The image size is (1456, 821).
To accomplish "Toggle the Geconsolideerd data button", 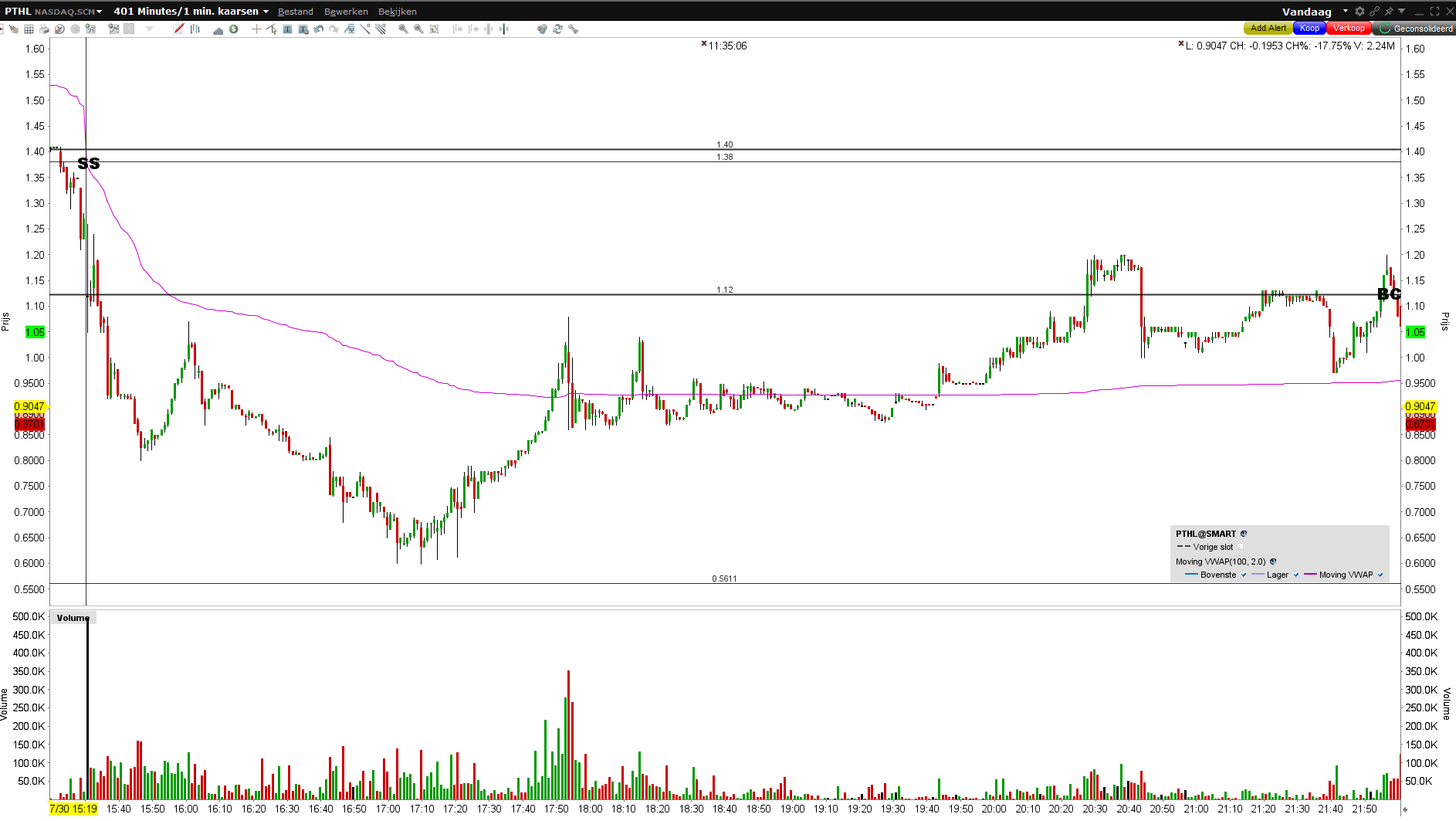I will tap(1415, 29).
